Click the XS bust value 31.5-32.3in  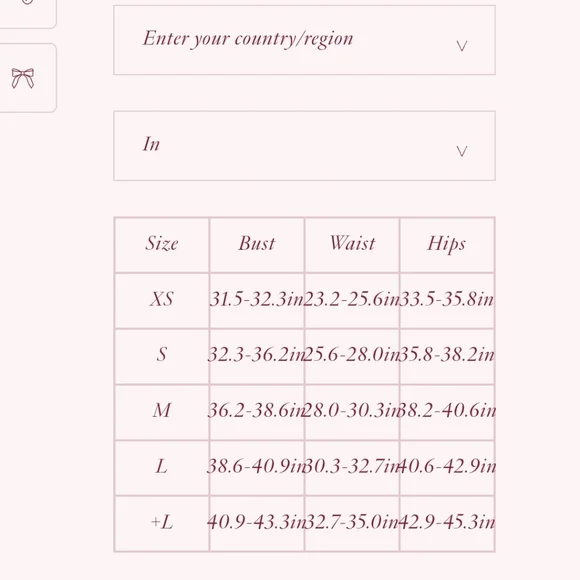pos(257,299)
